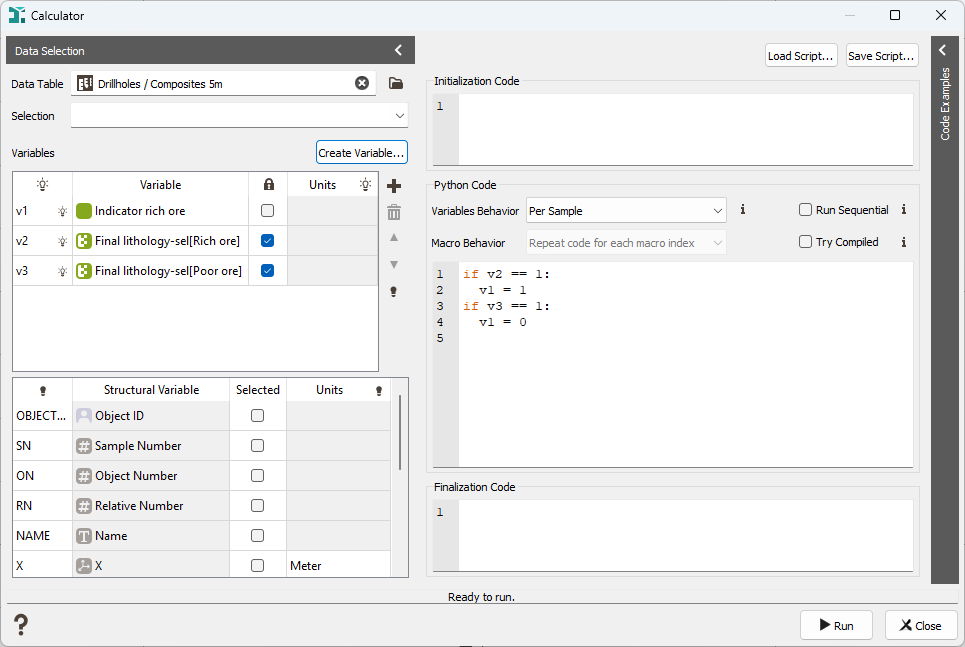
Task: Add a variable with the plus icon
Action: (x=394, y=187)
